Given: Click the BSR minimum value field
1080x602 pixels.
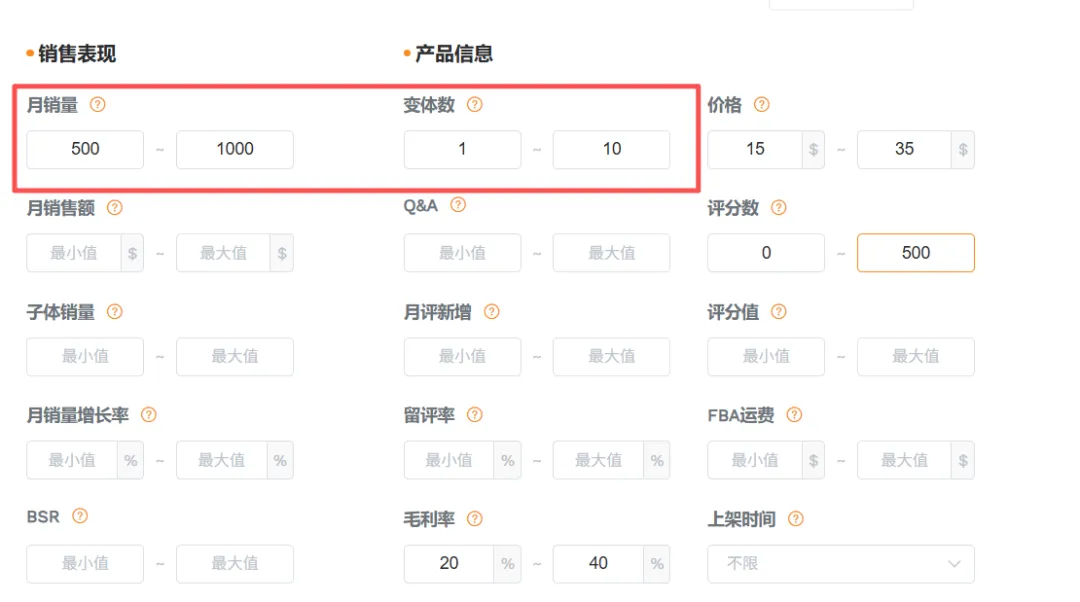Looking at the screenshot, I should 85,564.
